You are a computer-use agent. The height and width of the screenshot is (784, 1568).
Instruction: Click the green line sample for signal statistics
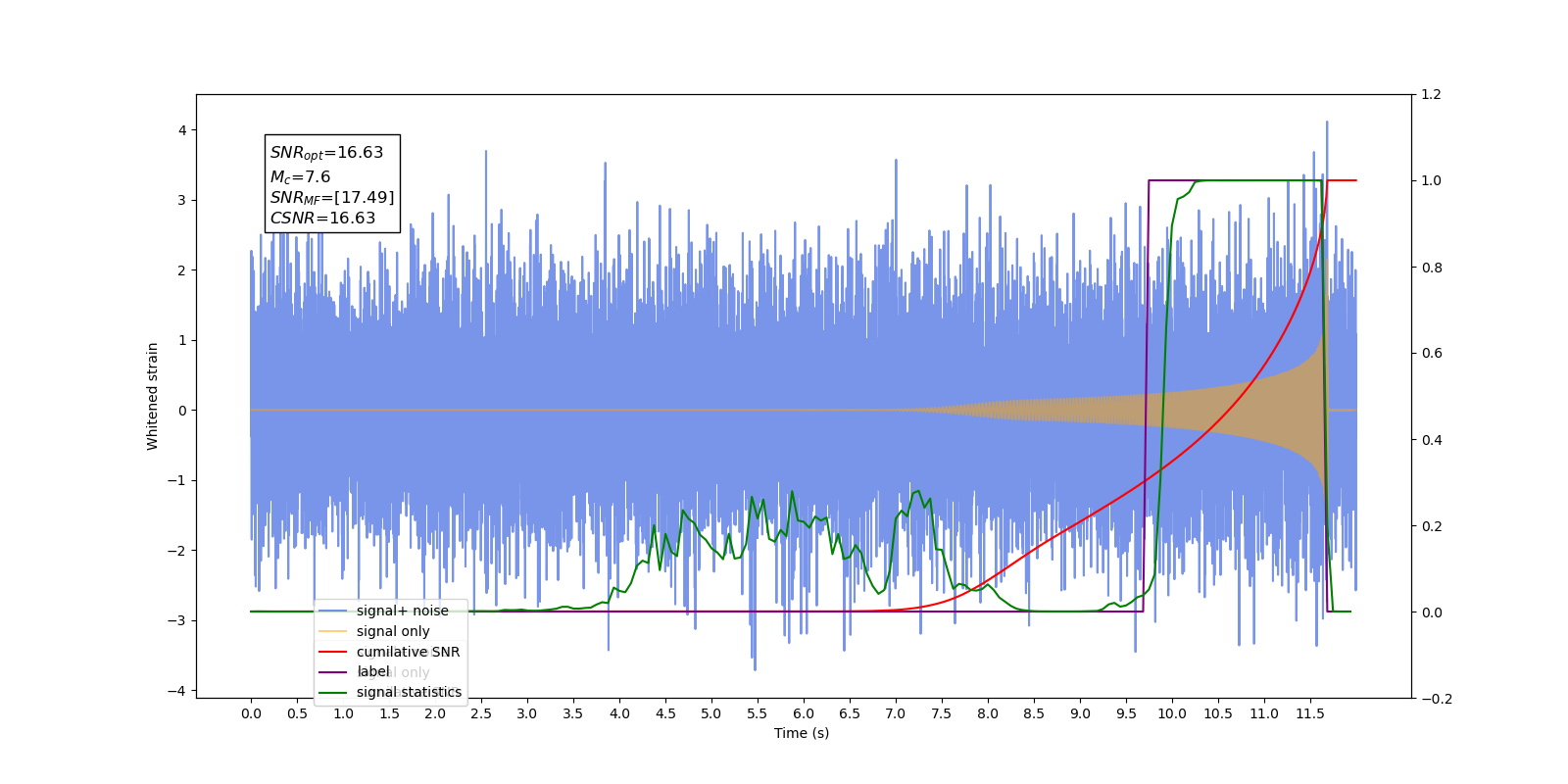pyautogui.click(x=333, y=693)
